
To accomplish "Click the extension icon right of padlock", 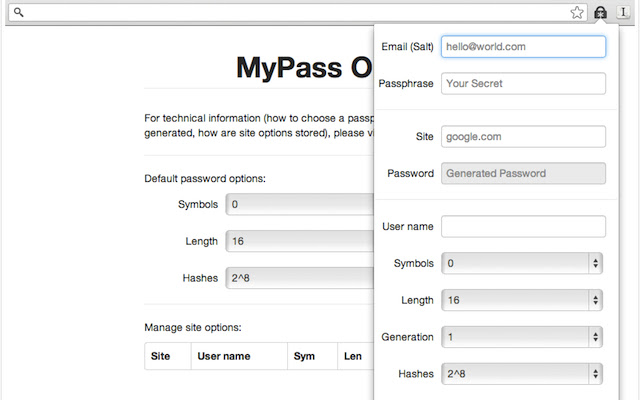I will pos(623,12).
